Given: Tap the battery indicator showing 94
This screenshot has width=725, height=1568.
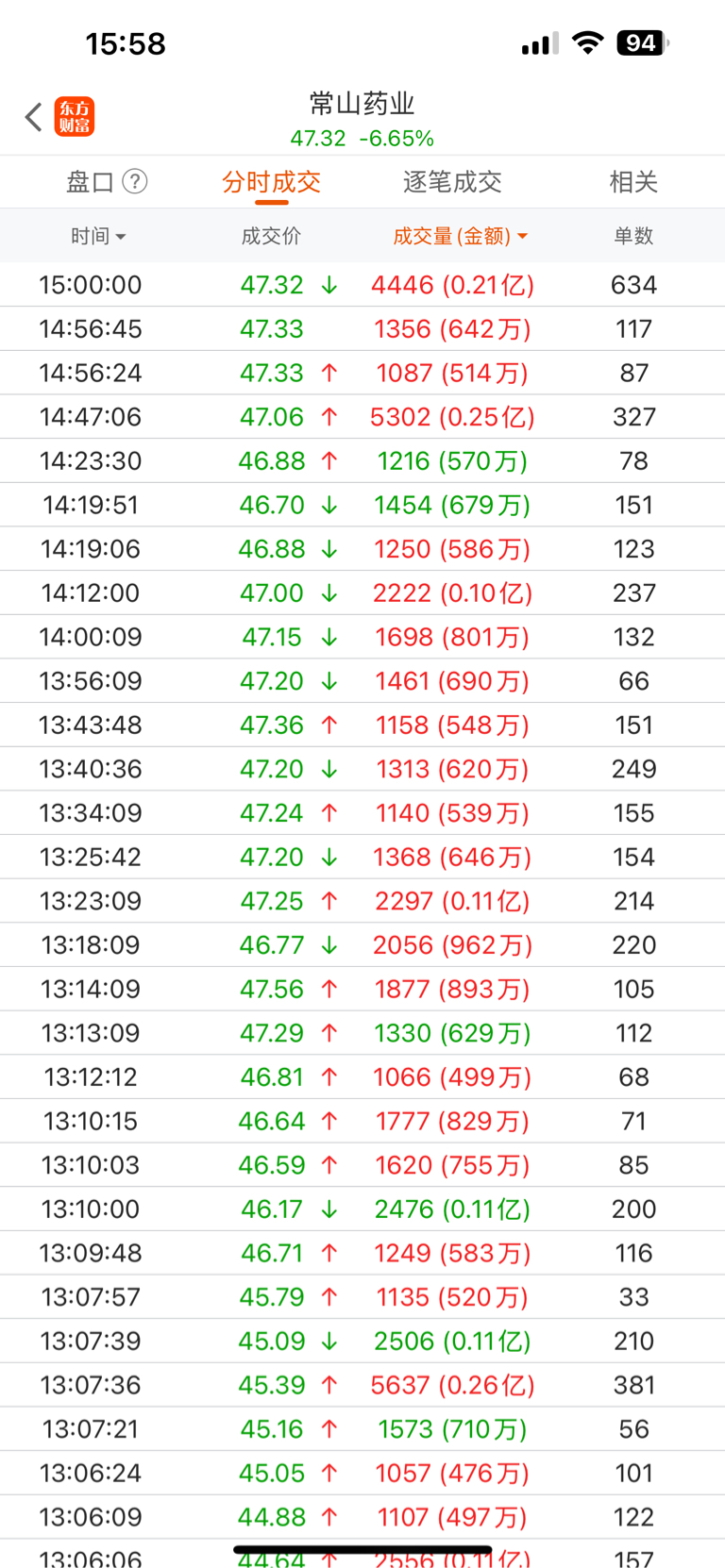Looking at the screenshot, I should click(x=642, y=42).
